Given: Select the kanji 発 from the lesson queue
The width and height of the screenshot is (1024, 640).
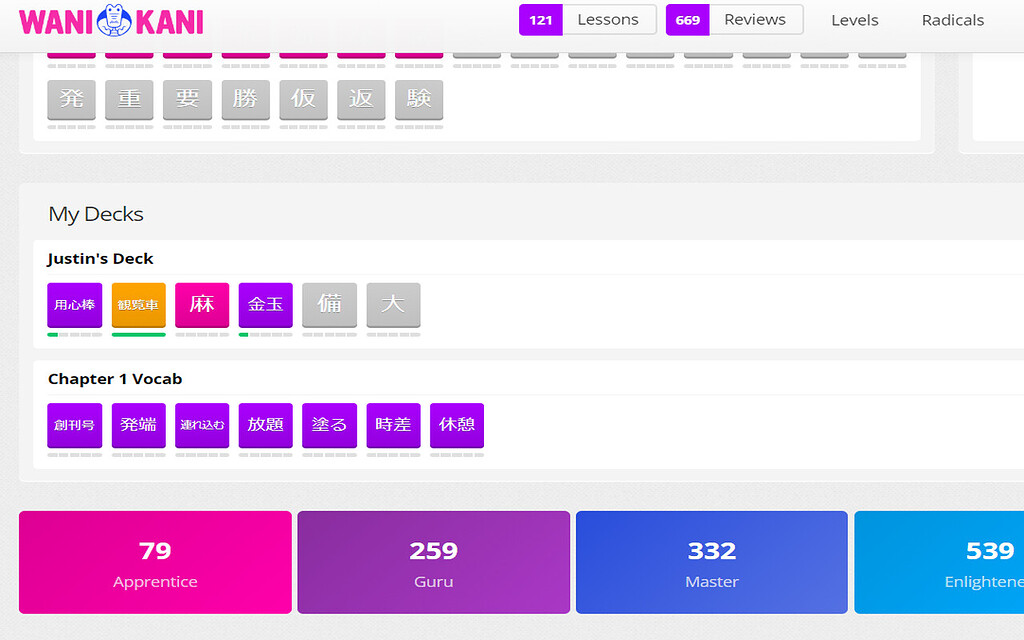Looking at the screenshot, I should coord(71,100).
